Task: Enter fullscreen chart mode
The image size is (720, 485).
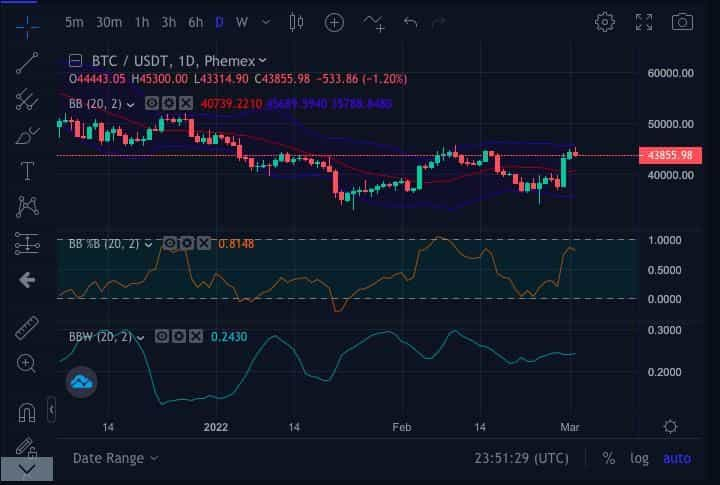Action: pyautogui.click(x=644, y=22)
